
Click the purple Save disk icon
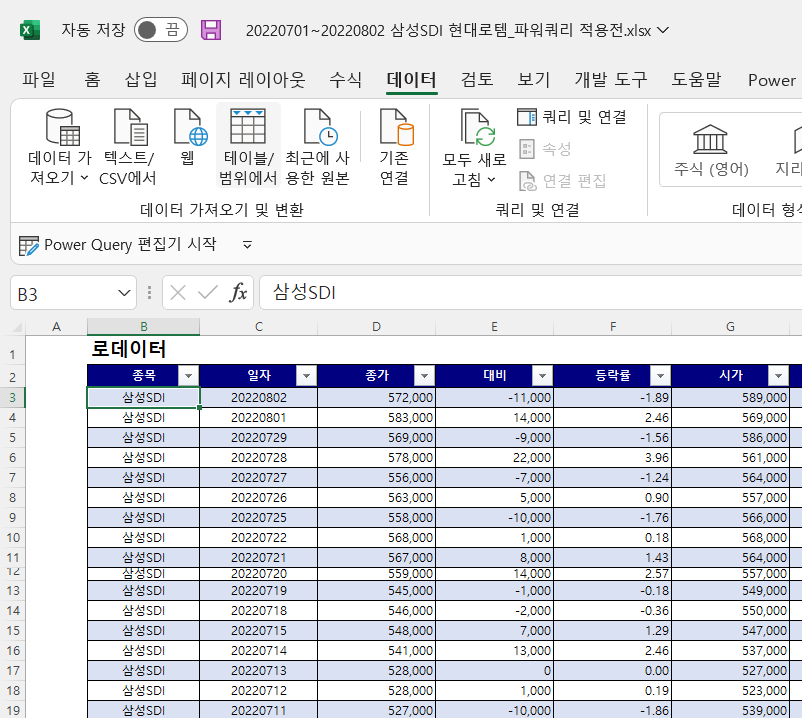211,30
